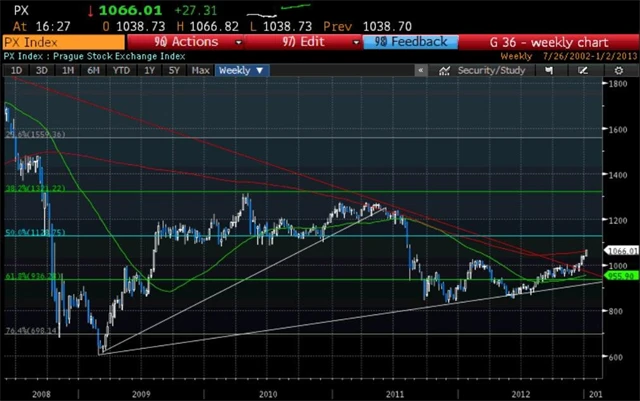
Task: Click the annotate pencil icon
Action: pyautogui.click(x=583, y=71)
